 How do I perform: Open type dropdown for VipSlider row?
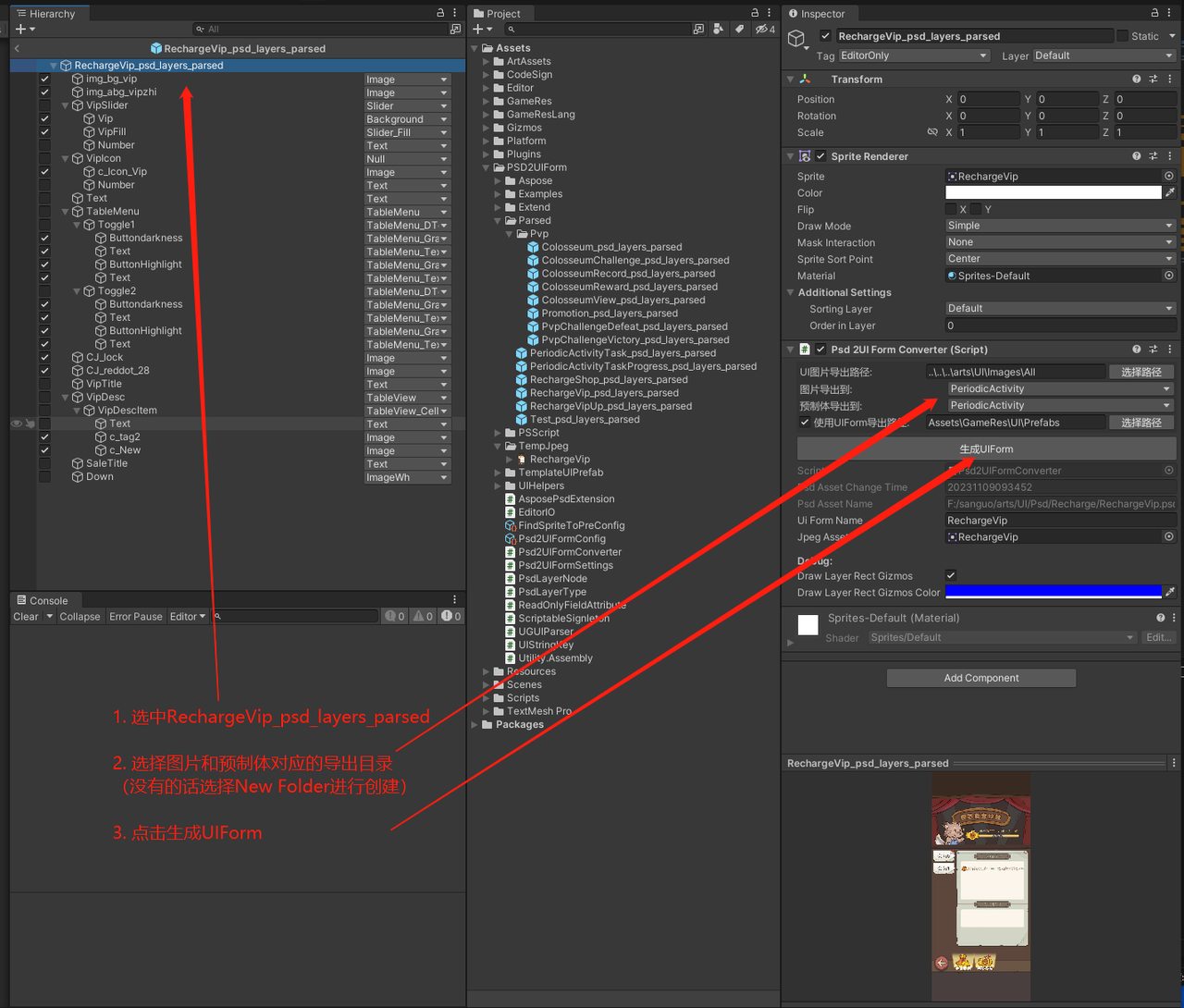407,106
